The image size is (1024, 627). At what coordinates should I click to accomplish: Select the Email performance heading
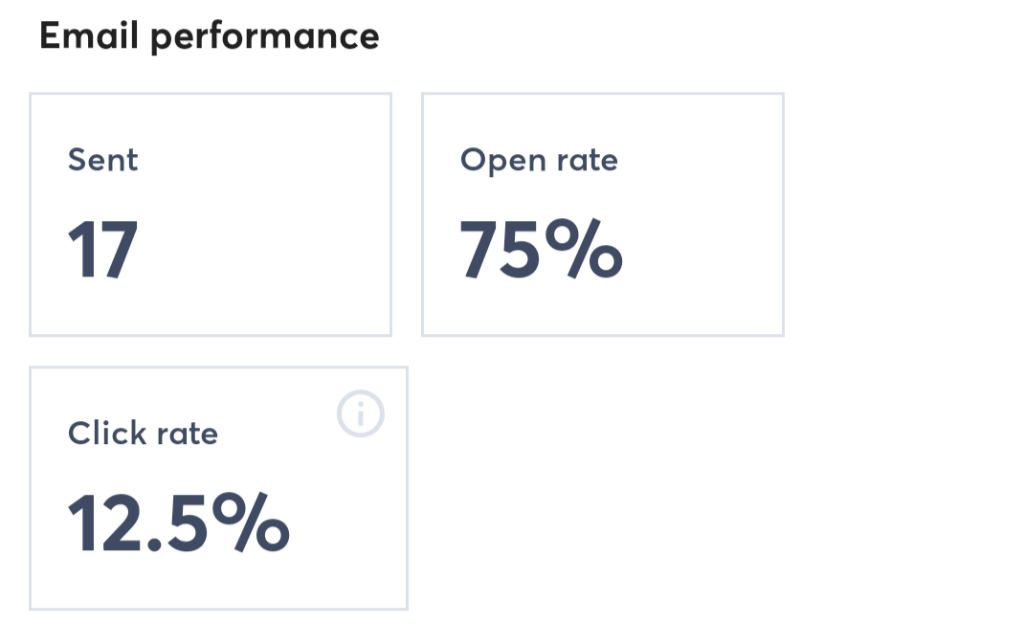pyautogui.click(x=209, y=35)
